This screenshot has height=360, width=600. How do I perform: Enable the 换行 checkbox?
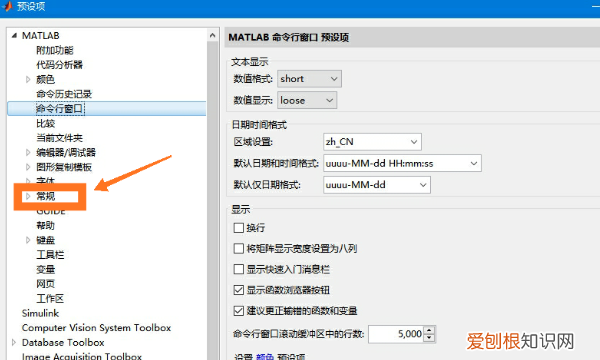(x=238, y=228)
